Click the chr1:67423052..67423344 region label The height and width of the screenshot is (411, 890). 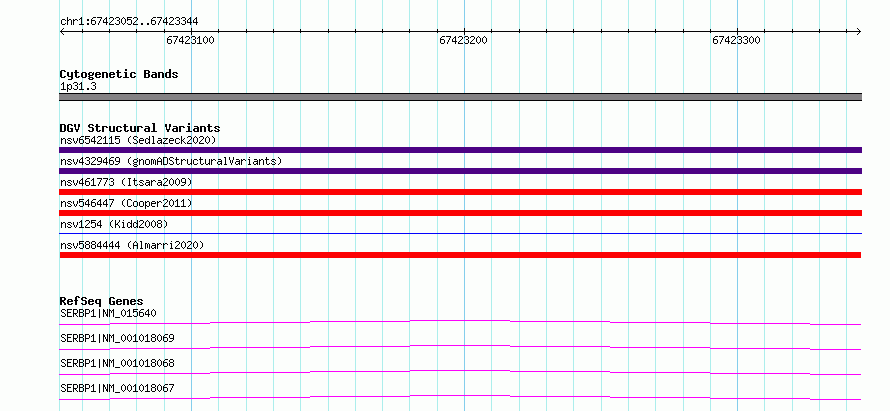pyautogui.click(x=129, y=22)
